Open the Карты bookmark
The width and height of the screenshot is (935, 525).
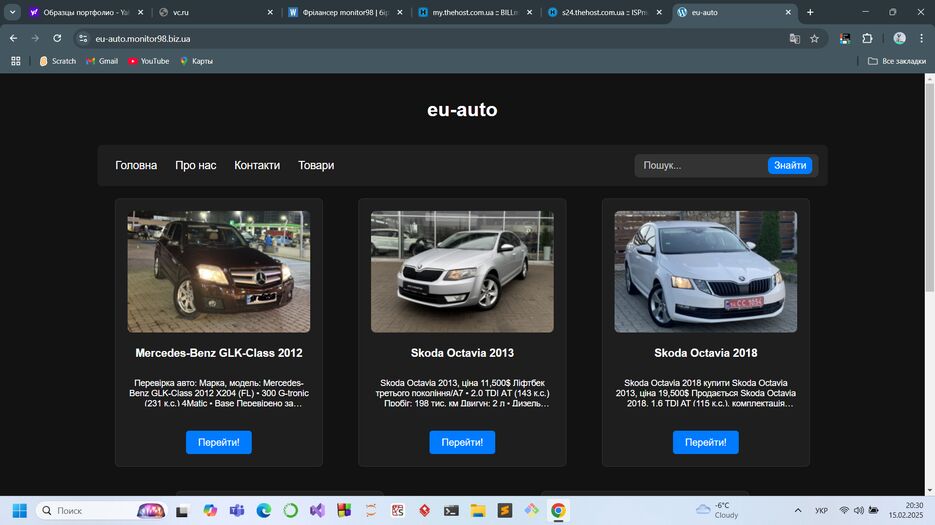(196, 61)
